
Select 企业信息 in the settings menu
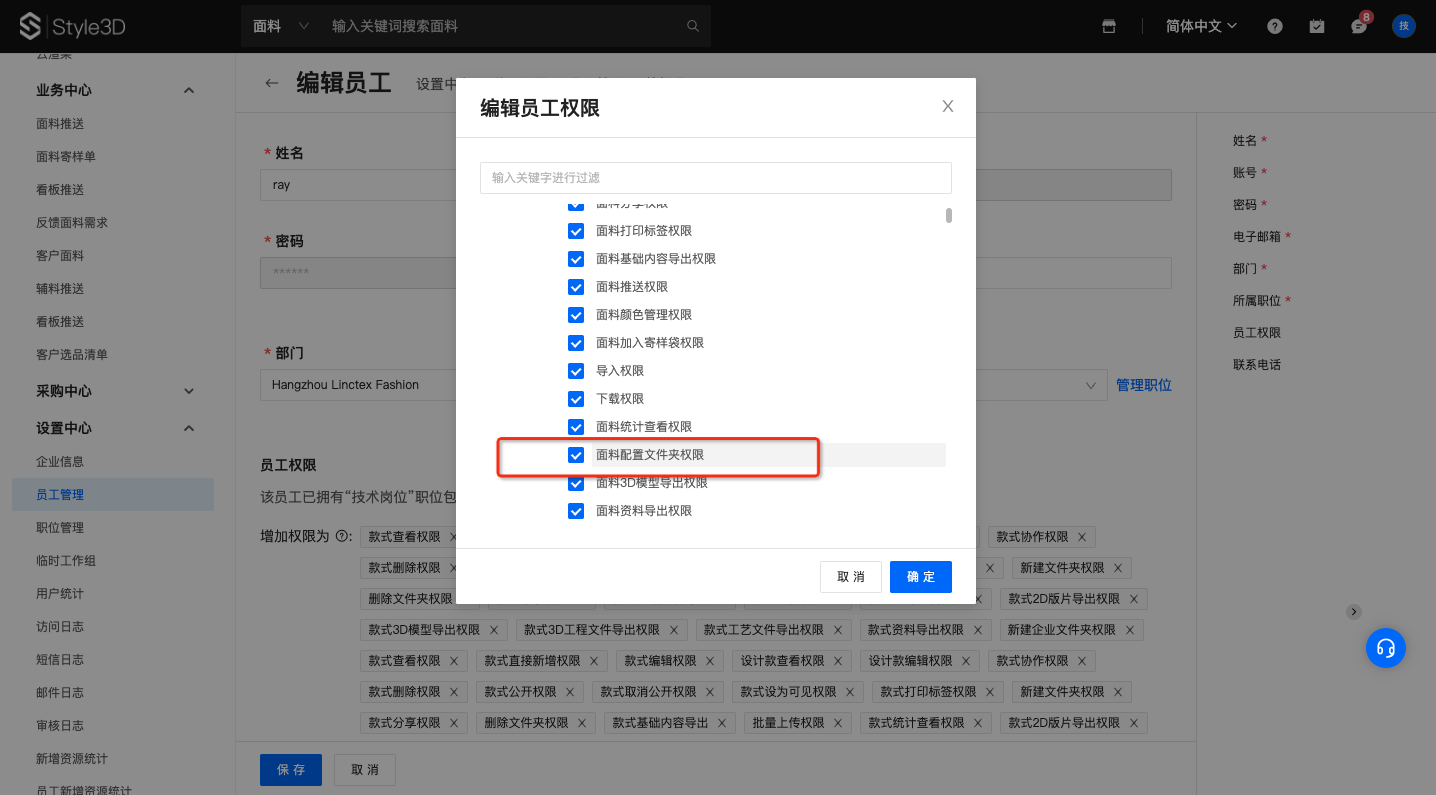tap(60, 461)
